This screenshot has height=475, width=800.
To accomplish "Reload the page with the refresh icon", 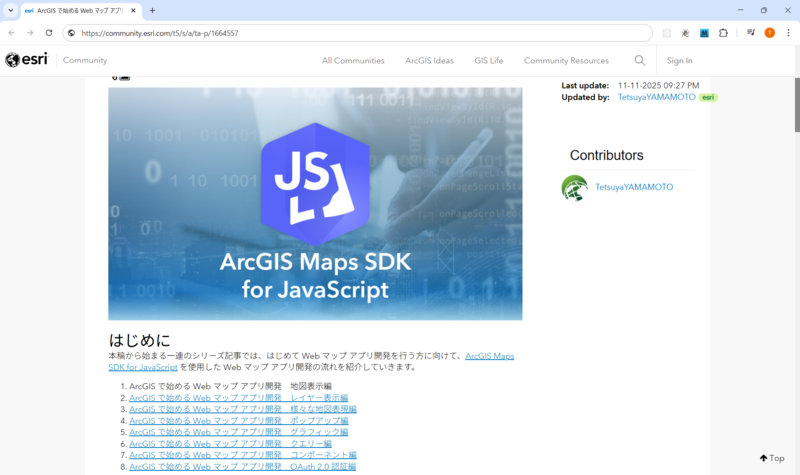I will click(49, 33).
